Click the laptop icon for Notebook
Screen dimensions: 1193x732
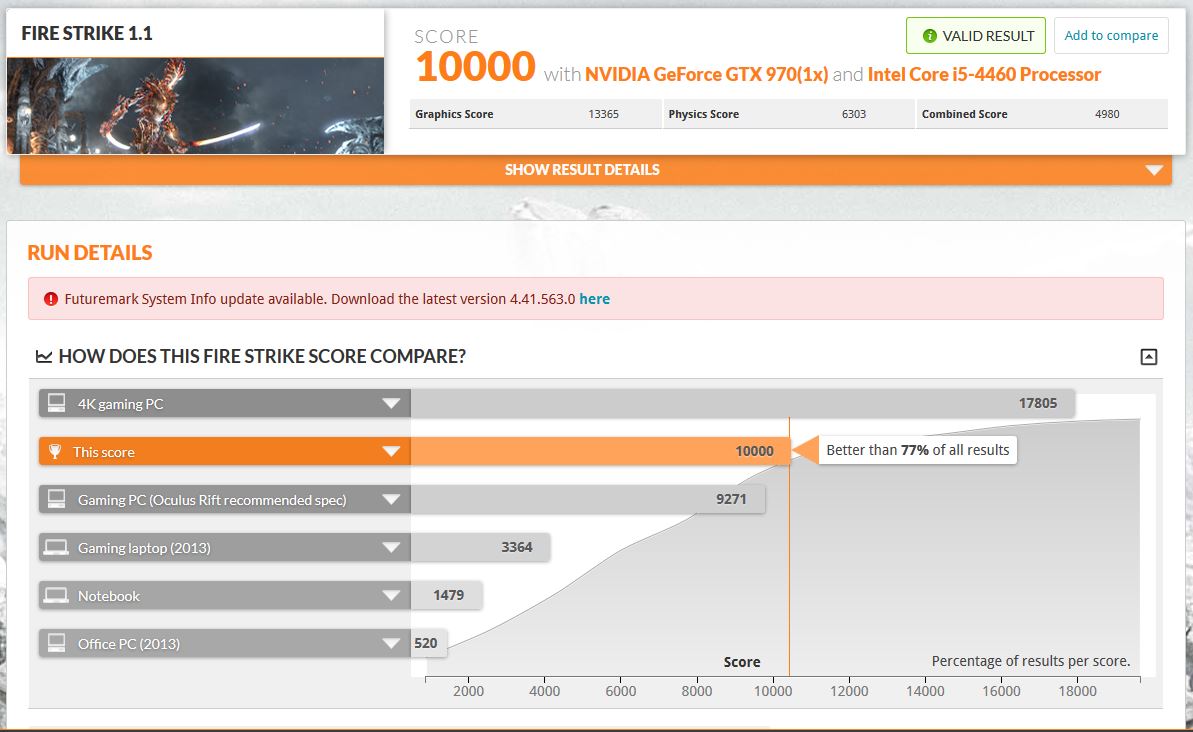tap(56, 595)
